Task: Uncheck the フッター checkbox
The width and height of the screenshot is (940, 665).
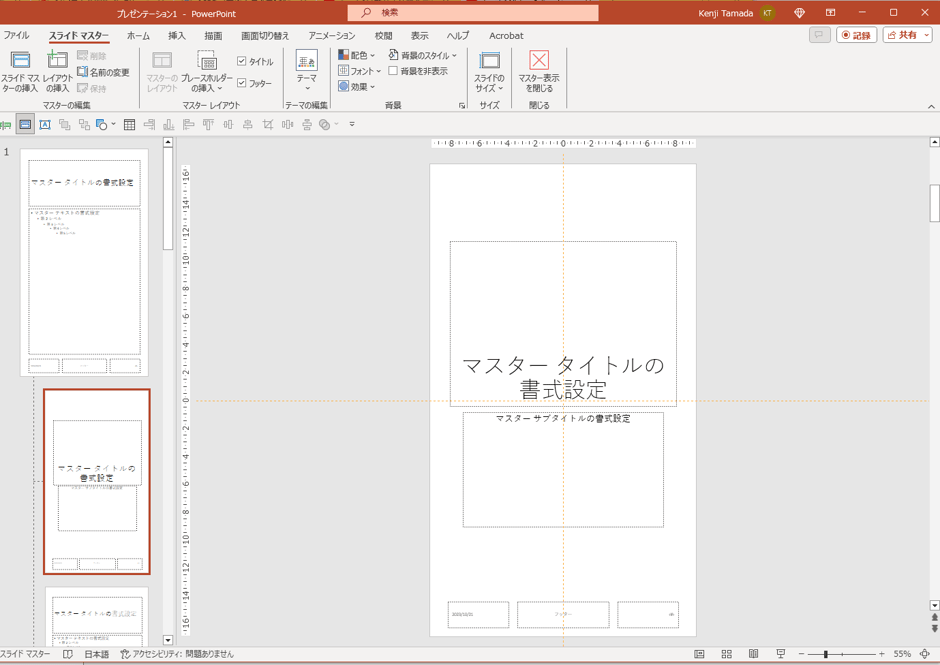Action: 242,83
